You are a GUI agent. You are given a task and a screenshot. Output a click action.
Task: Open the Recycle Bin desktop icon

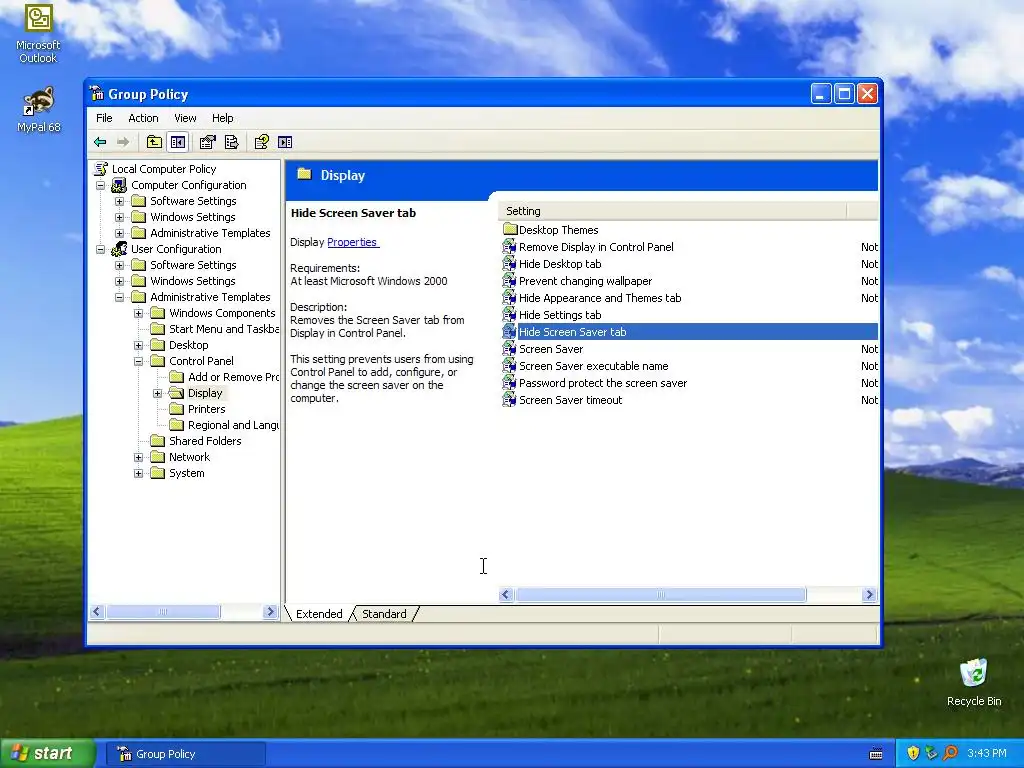pos(974,682)
